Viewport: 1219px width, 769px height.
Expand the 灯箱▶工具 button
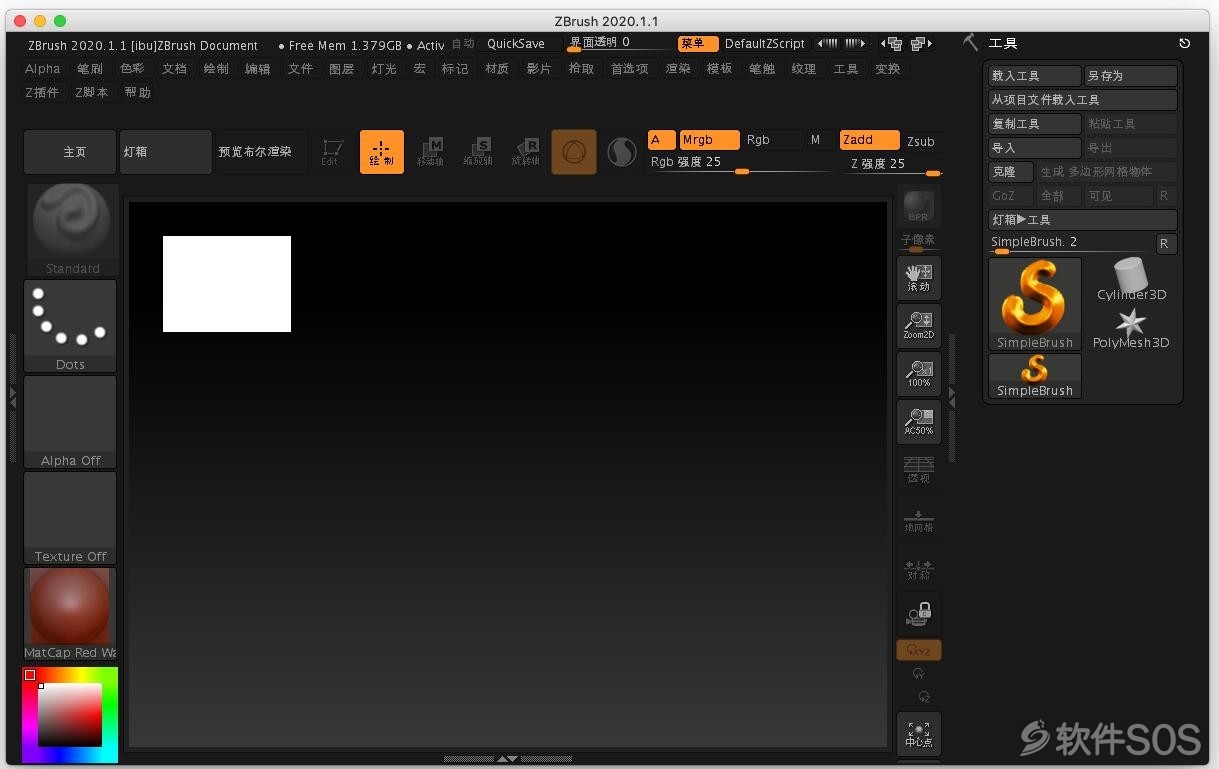[x=1083, y=220]
